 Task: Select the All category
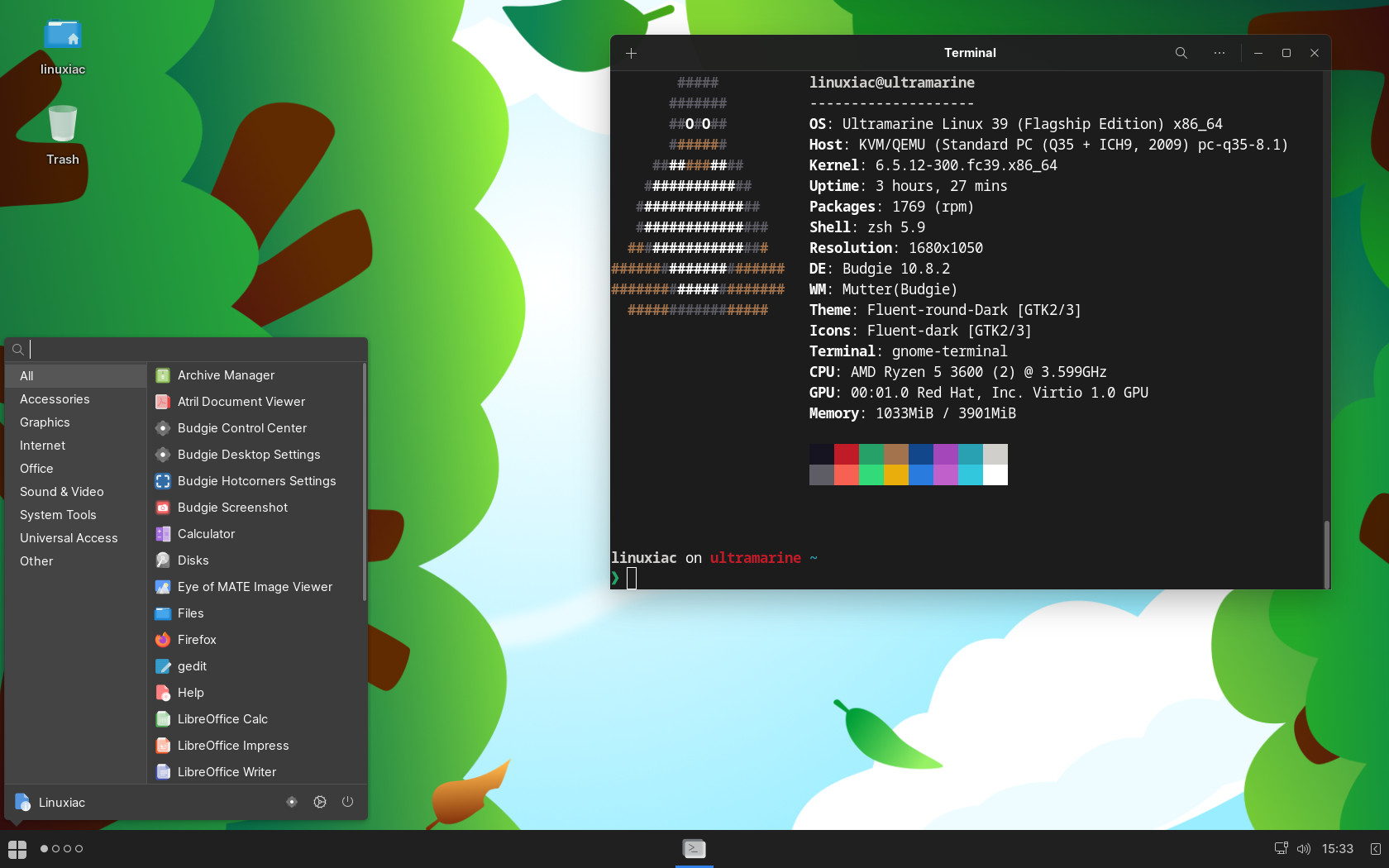[76, 376]
